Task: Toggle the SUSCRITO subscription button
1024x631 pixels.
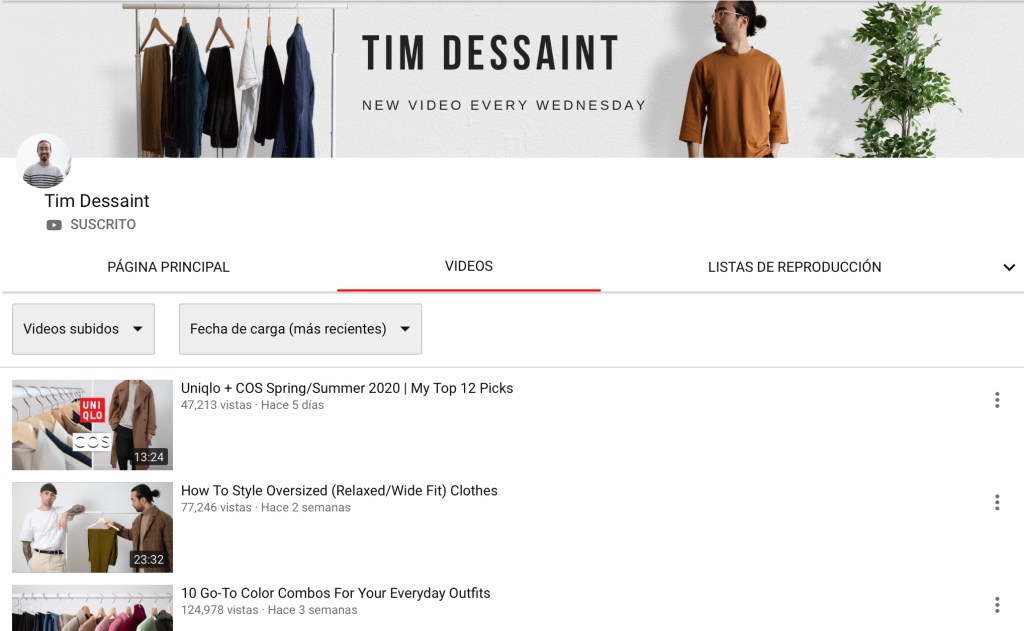Action: (102, 225)
